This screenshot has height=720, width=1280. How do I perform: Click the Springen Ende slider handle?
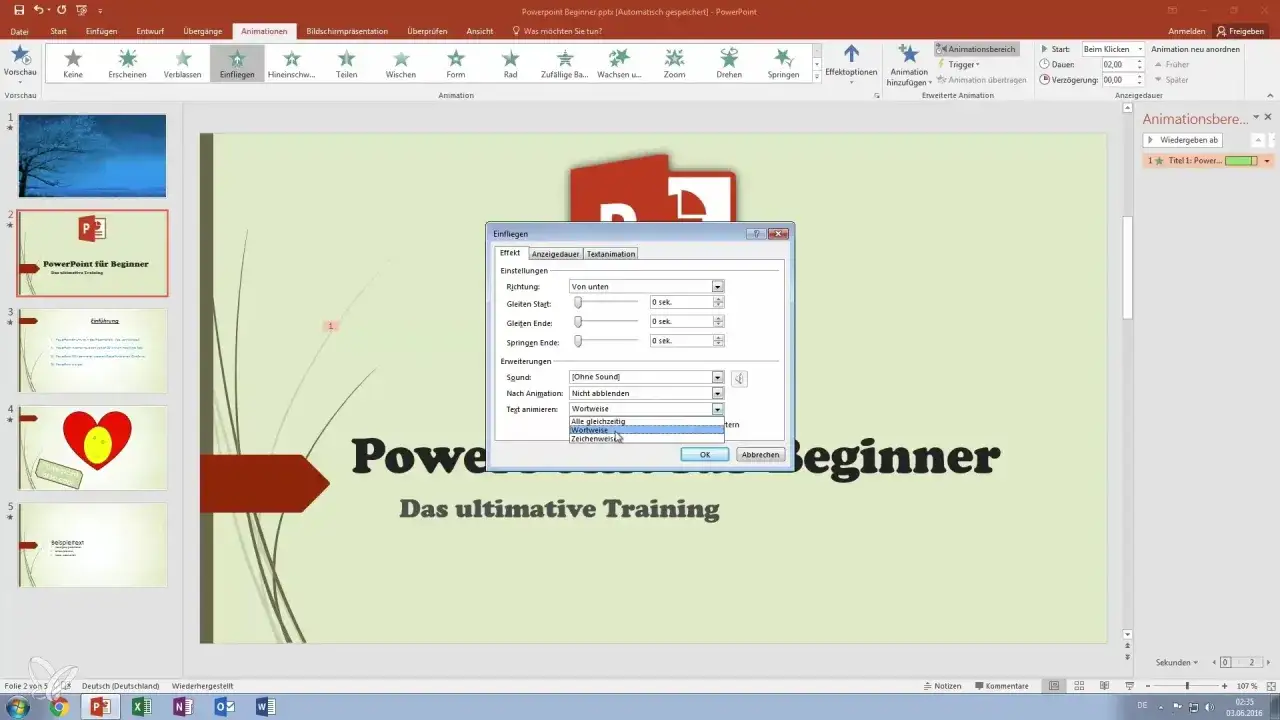coord(578,341)
